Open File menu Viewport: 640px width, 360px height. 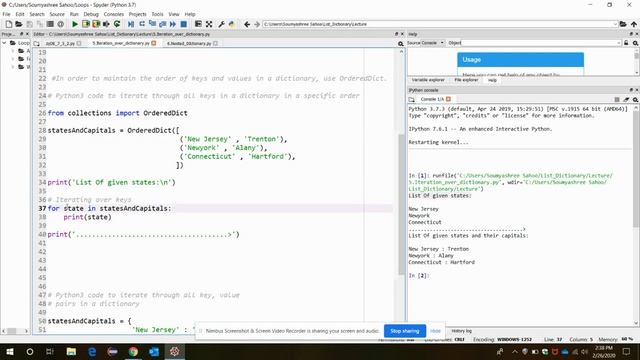pos(7,14)
